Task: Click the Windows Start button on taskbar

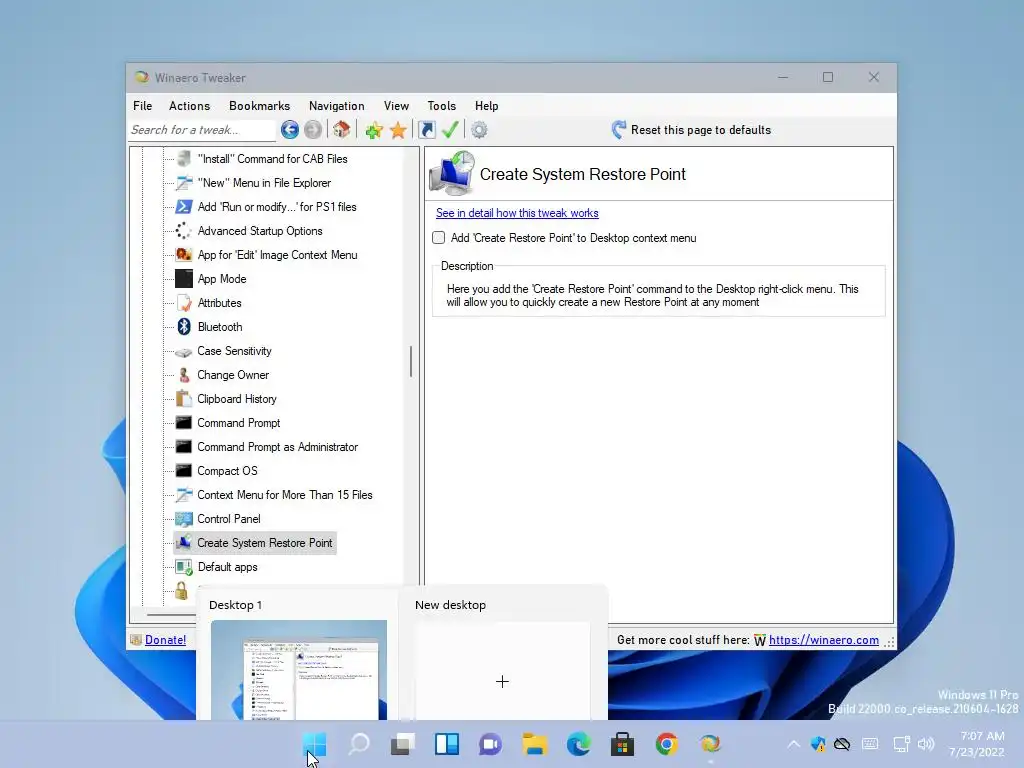Action: pos(315,744)
